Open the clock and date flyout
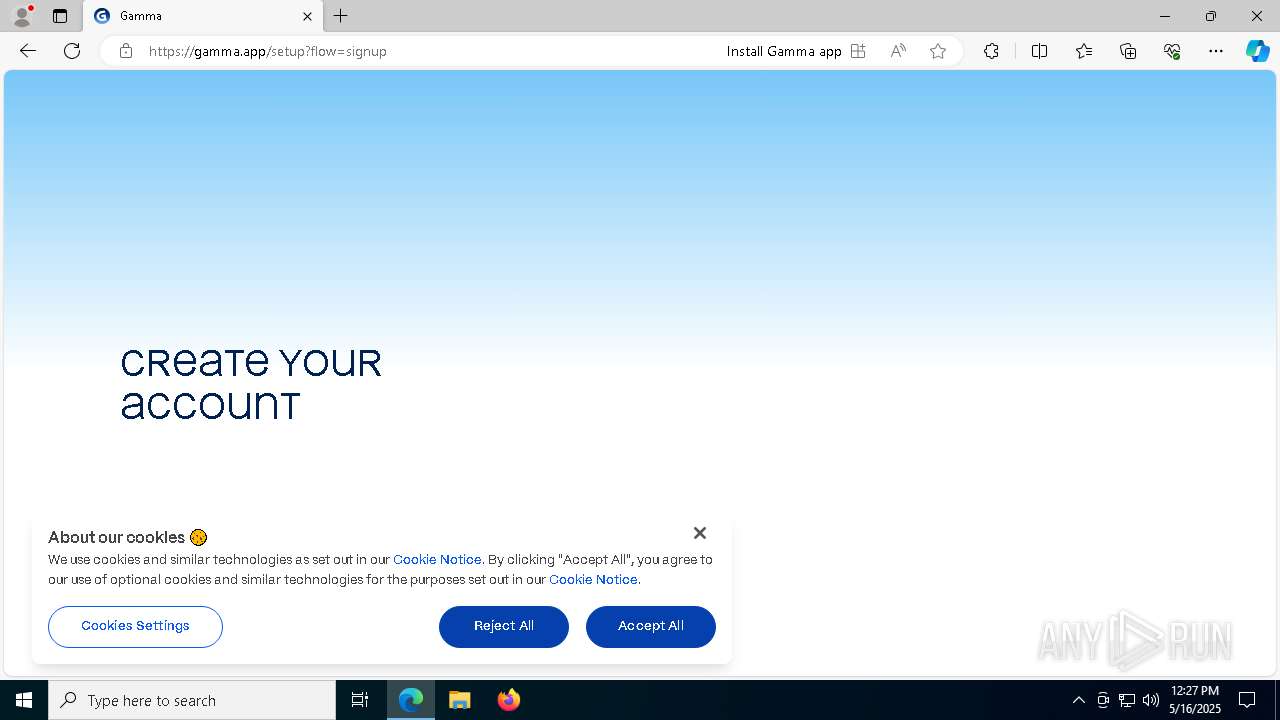Image resolution: width=1280 pixels, height=720 pixels. pos(1195,700)
